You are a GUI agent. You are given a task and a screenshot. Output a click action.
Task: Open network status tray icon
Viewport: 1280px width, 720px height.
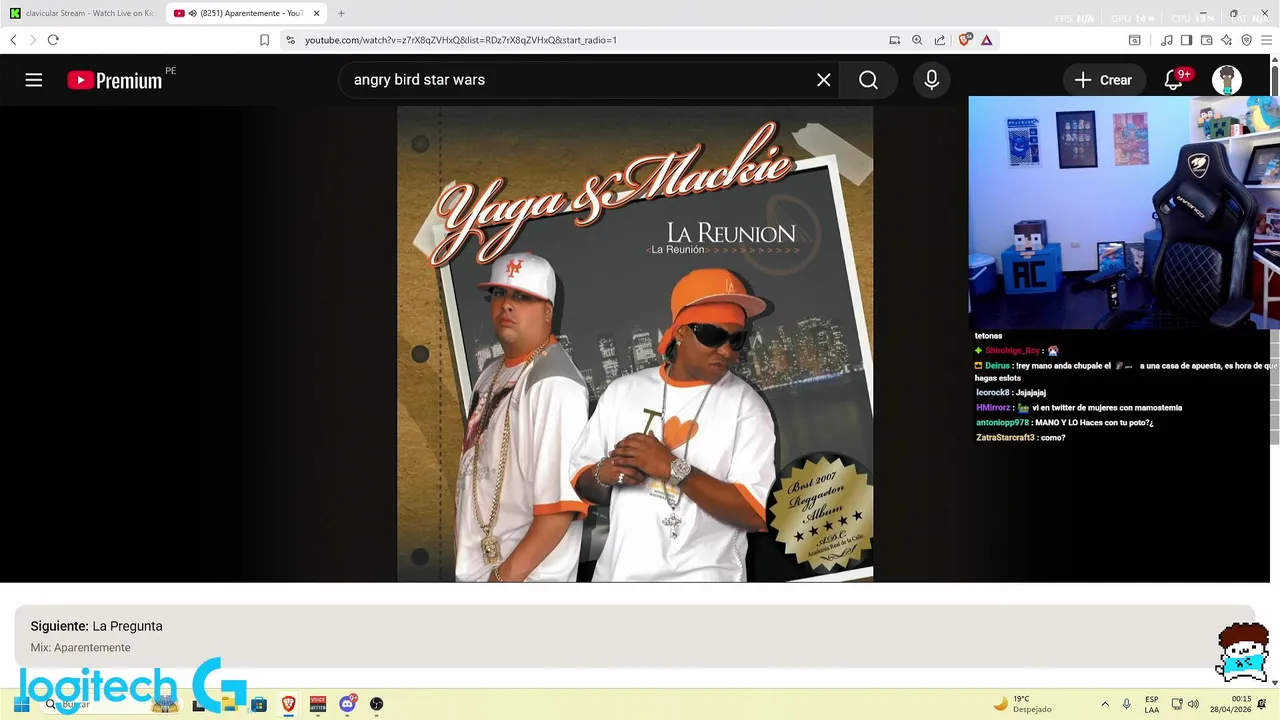[x=1177, y=704]
